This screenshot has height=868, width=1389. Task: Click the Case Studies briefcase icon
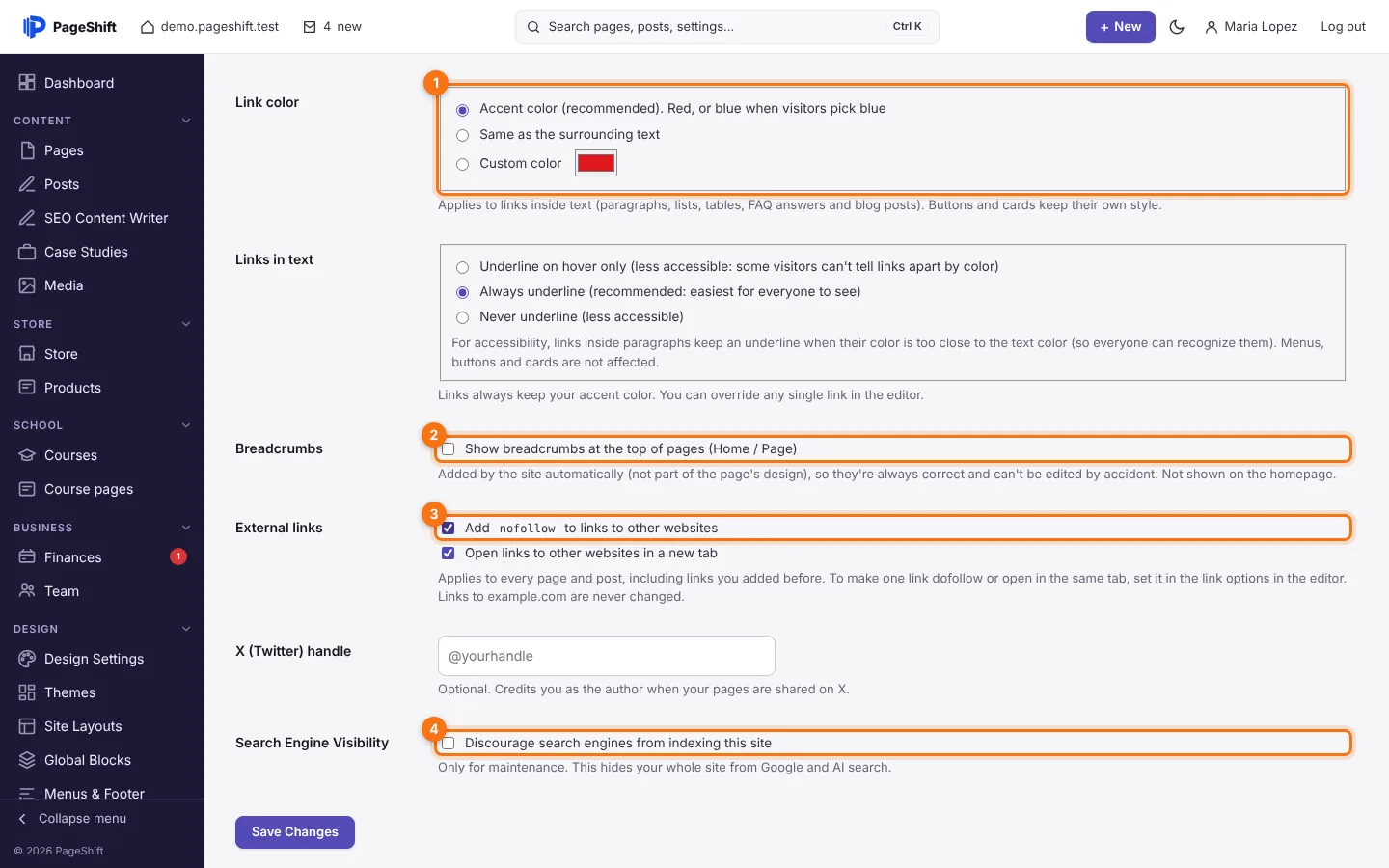click(x=27, y=252)
